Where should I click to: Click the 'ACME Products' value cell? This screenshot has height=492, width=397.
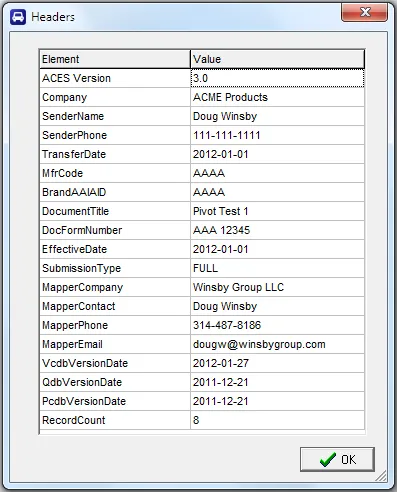click(x=277, y=97)
